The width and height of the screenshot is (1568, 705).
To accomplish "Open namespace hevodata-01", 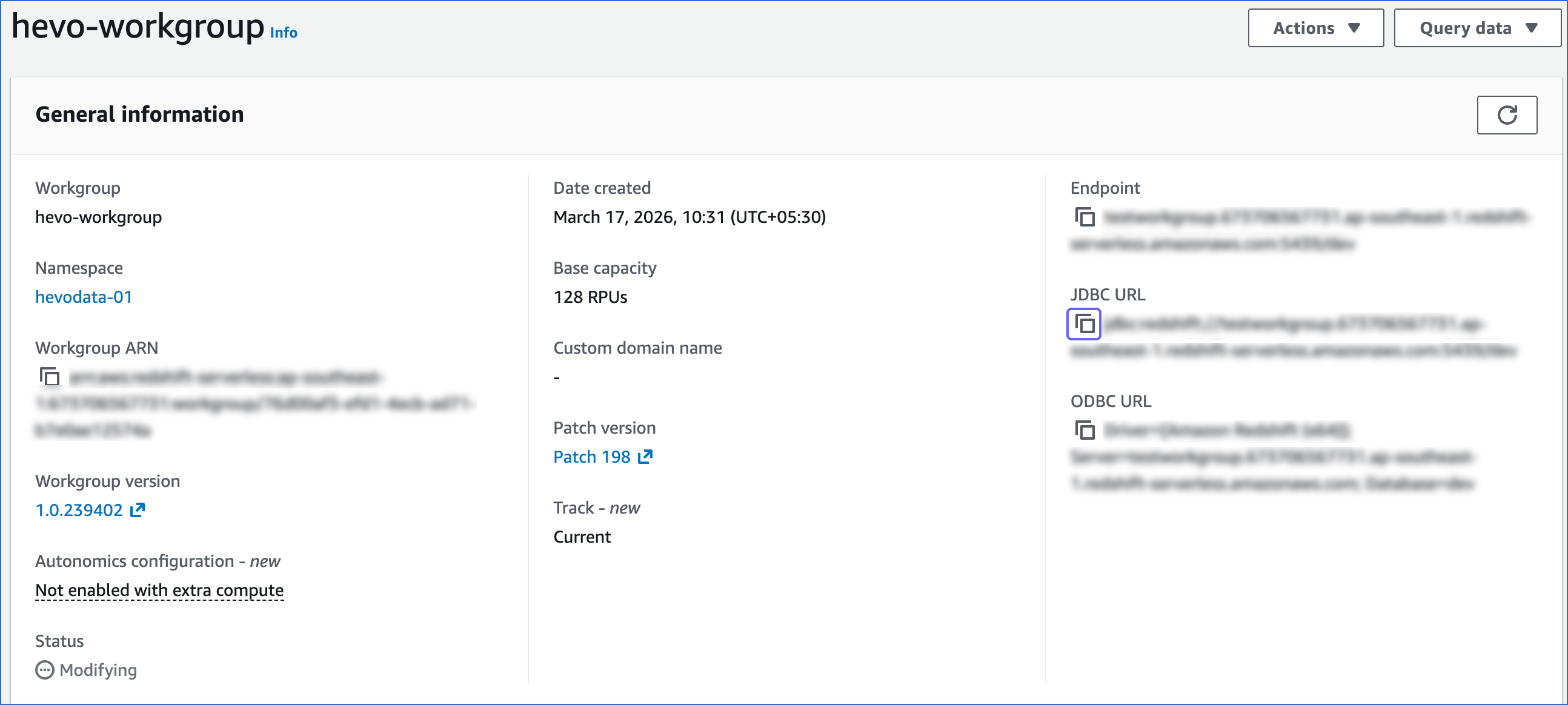I will [x=84, y=297].
